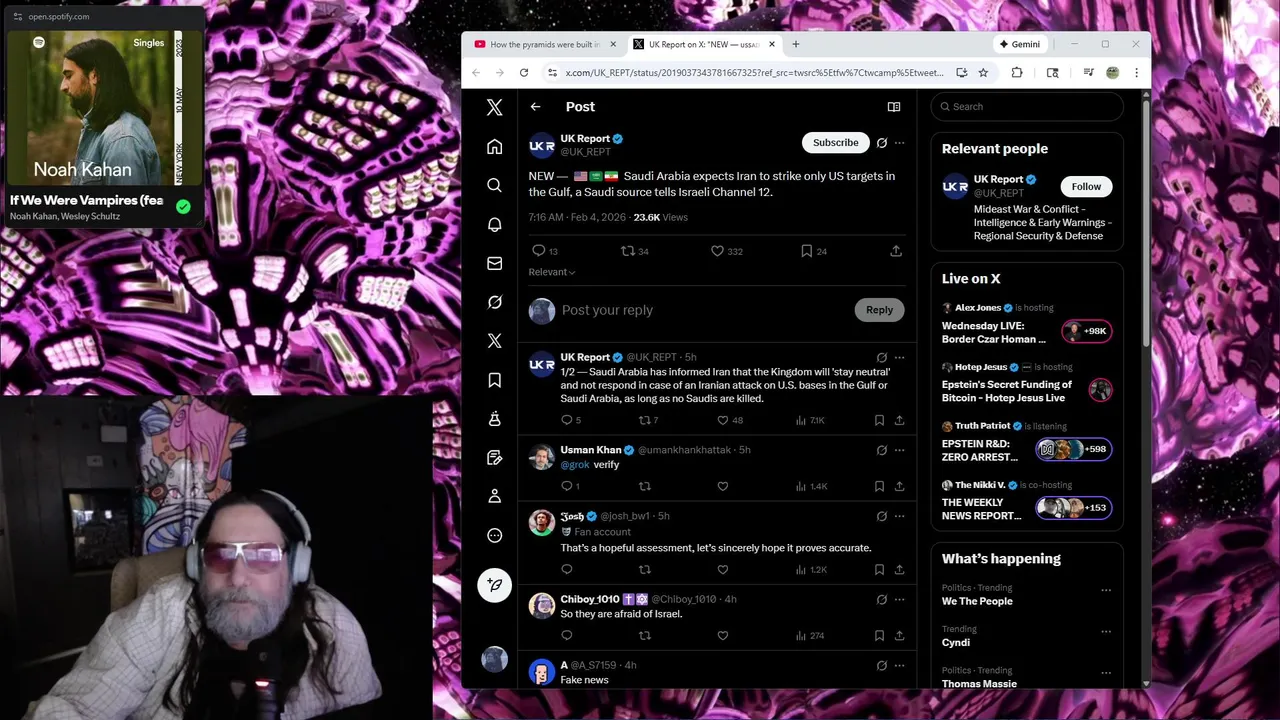1280x720 pixels.
Task: Open Explore search icon in X sidebar
Action: pyautogui.click(x=494, y=185)
